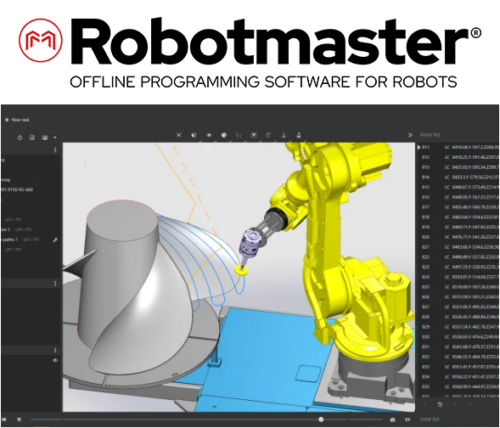Image resolution: width=500 pixels, height=428 pixels.
Task: Click the robot tool tip yellow marker
Action: [x=241, y=270]
